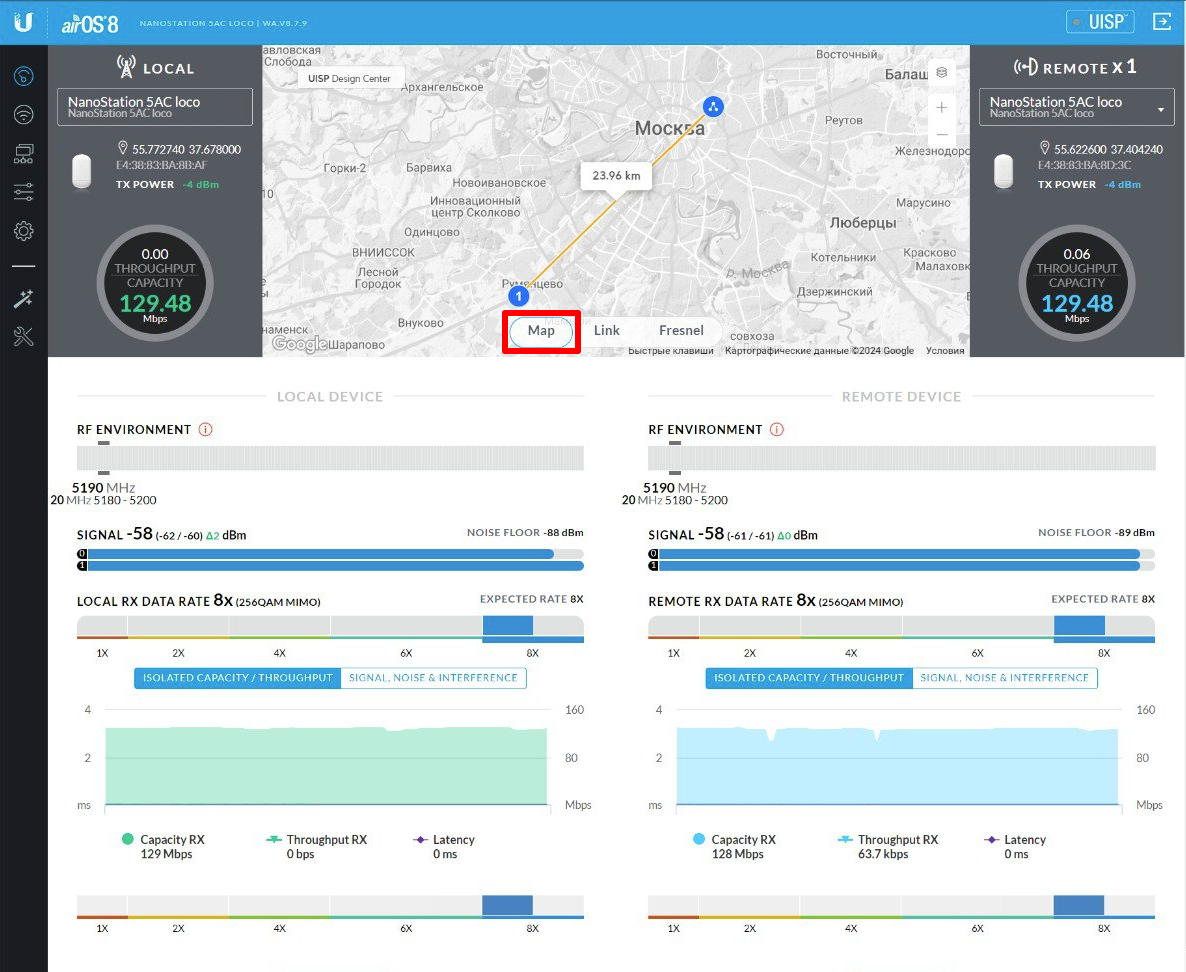Click the UISP button in header
The image size is (1186, 972).
pyautogui.click(x=1100, y=22)
